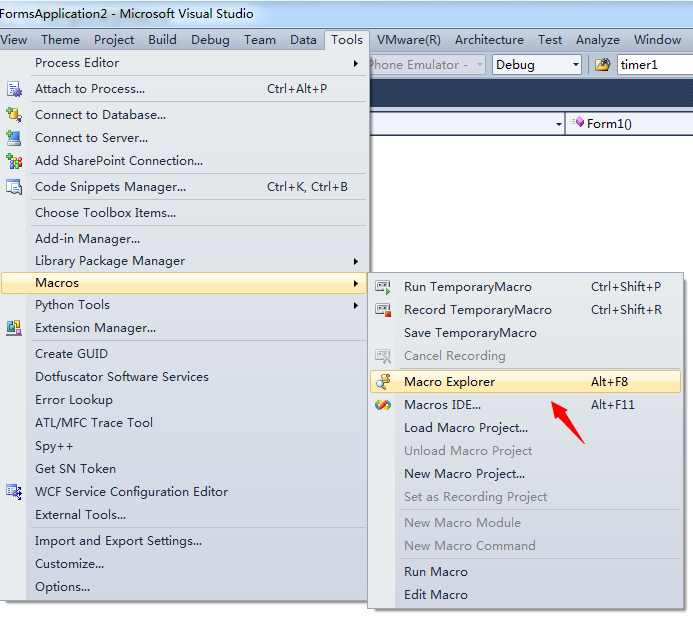693x629 pixels.
Task: Open the Test menu
Action: click(550, 40)
